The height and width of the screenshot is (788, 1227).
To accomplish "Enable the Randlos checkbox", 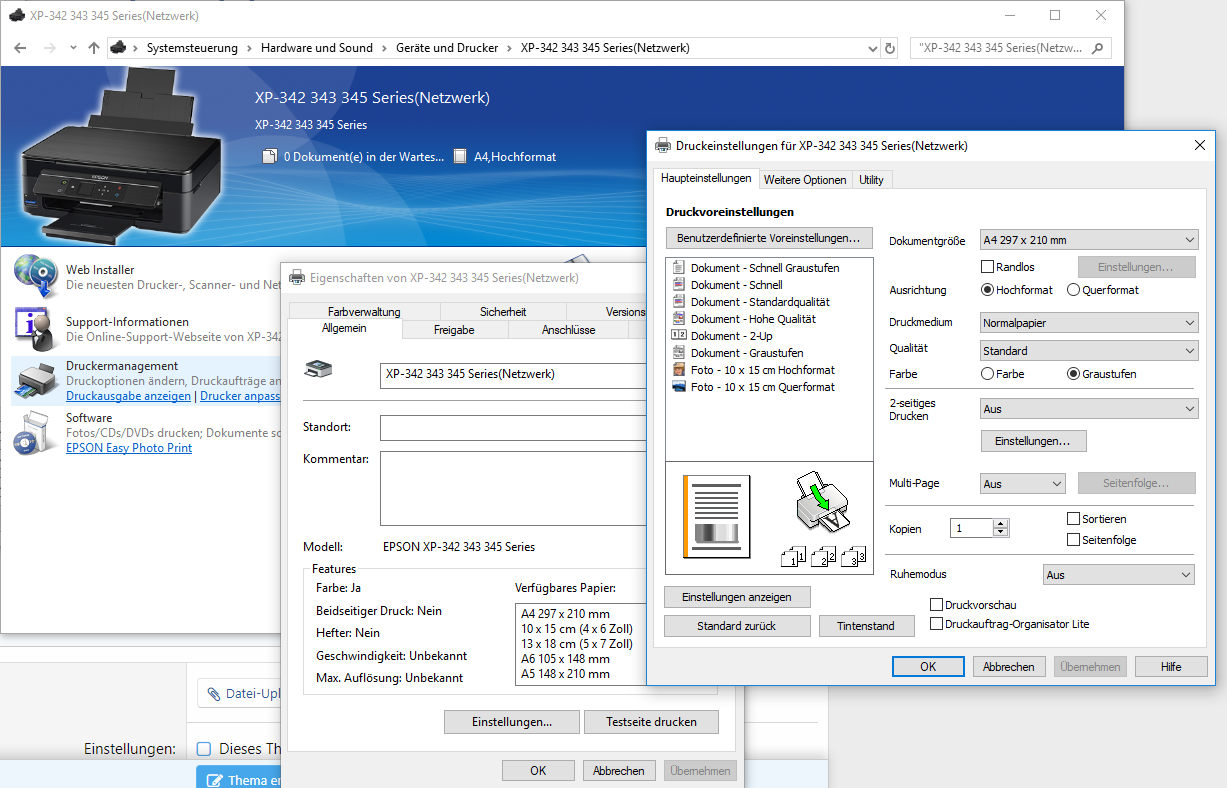I will click(988, 267).
